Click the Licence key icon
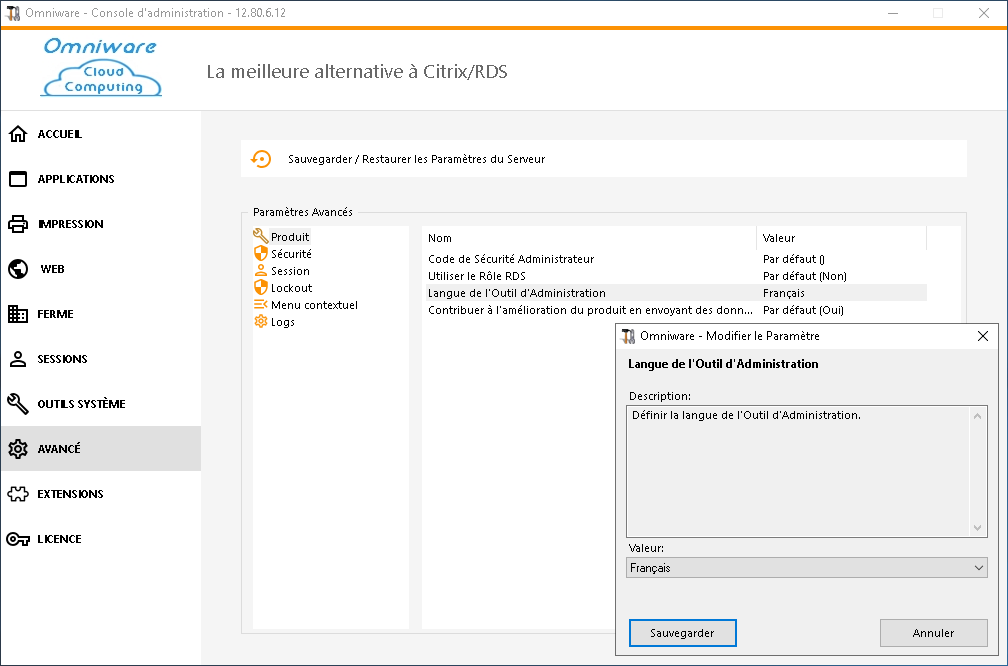 [x=18, y=539]
